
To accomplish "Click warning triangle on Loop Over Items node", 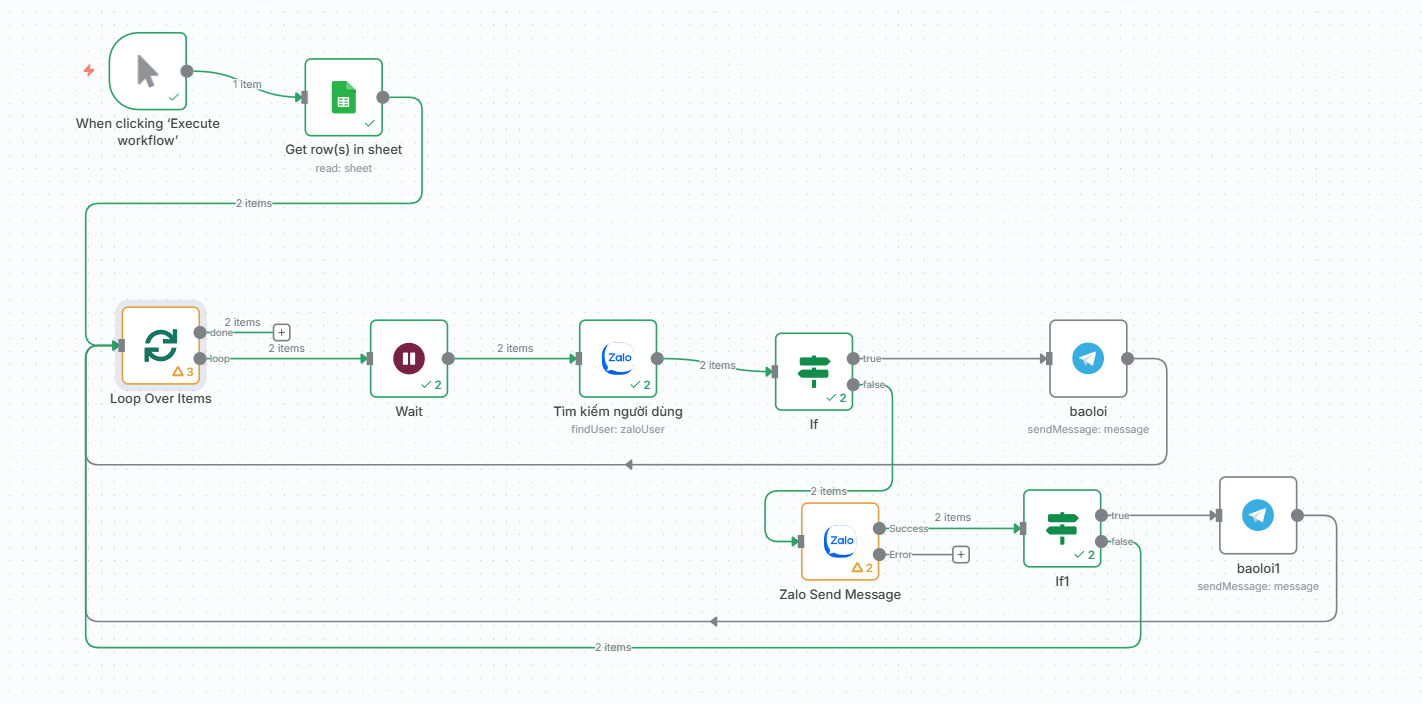I will pos(178,371).
